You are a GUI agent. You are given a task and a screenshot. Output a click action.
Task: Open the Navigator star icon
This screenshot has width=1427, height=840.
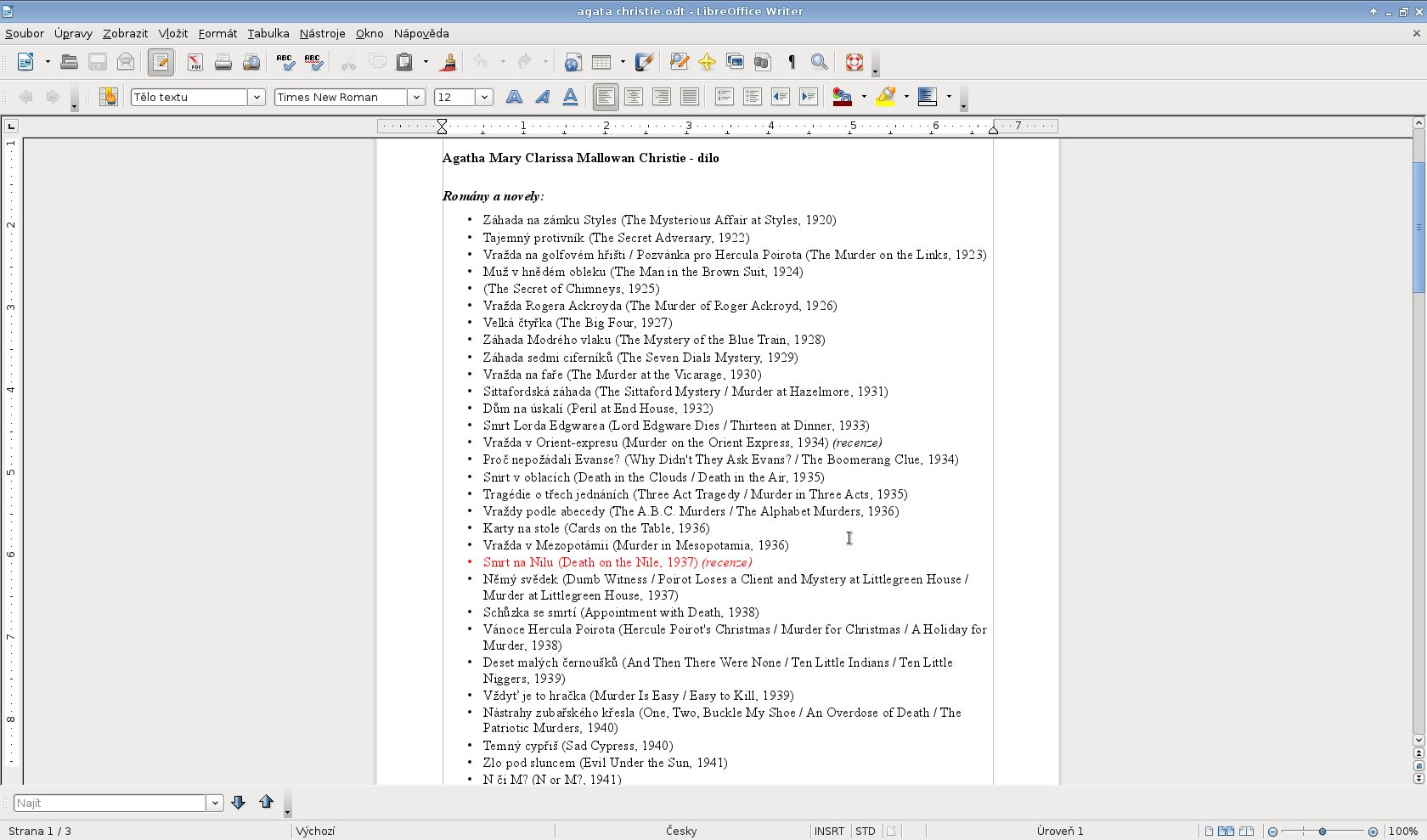(707, 62)
